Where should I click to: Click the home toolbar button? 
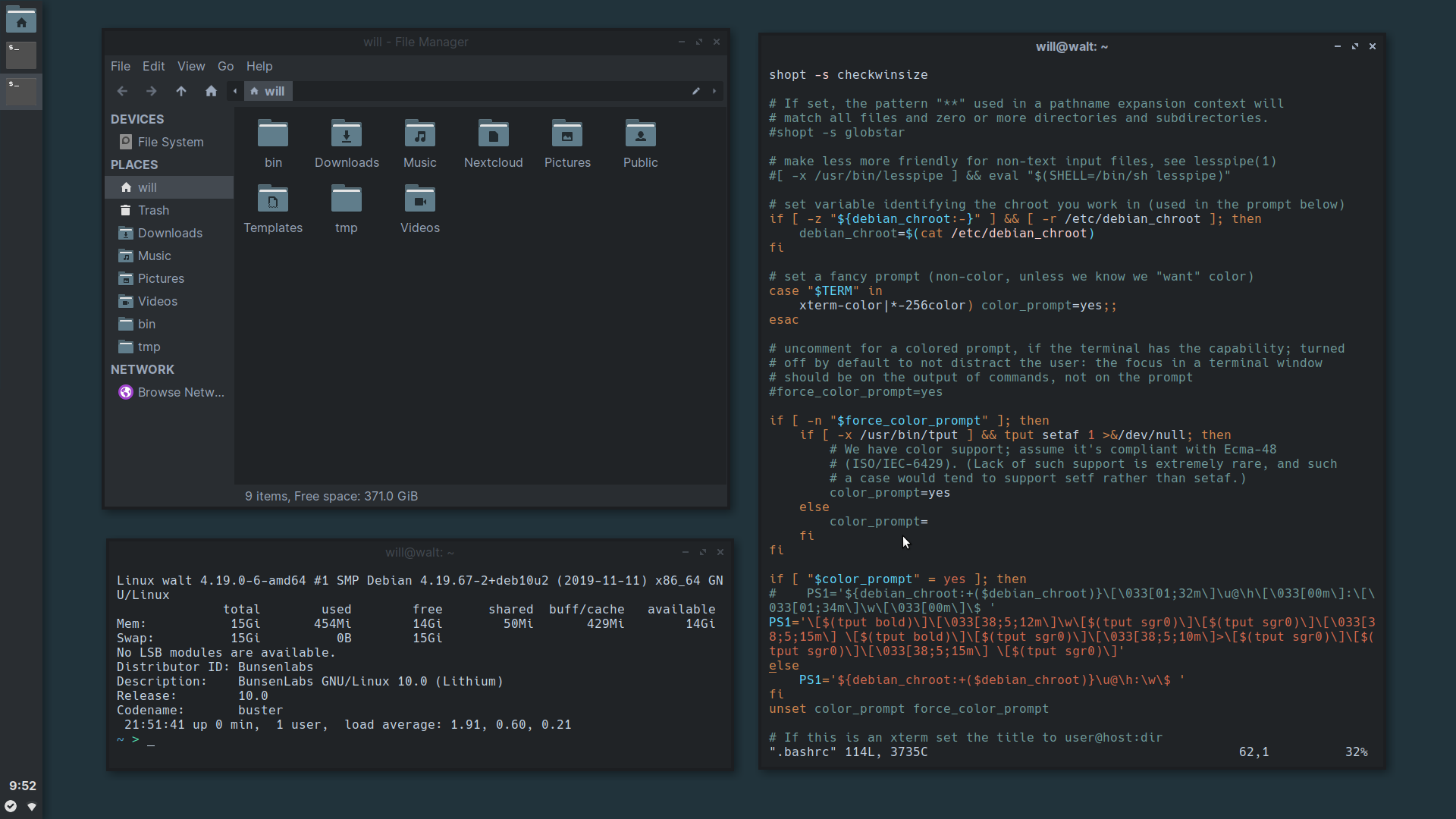(x=211, y=91)
